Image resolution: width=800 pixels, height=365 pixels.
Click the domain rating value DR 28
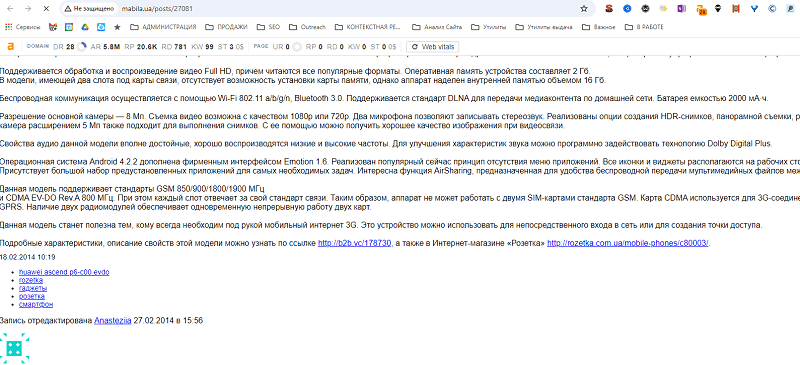point(64,46)
